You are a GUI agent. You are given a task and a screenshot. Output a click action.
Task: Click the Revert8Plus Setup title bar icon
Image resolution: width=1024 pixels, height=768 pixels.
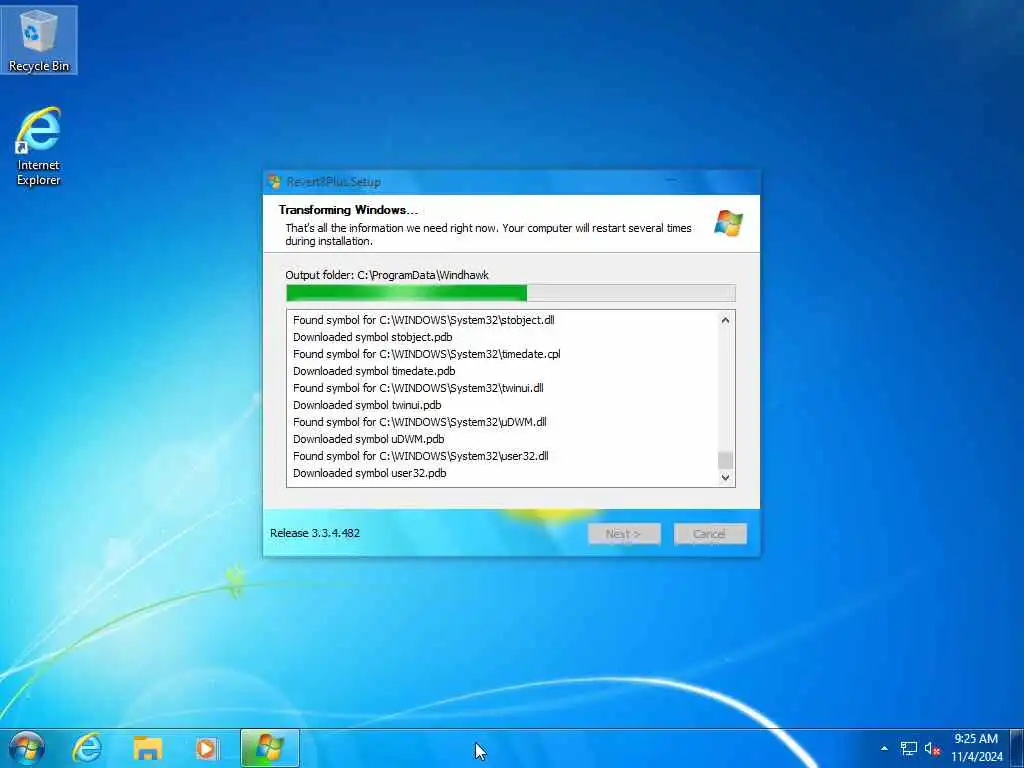tap(275, 182)
